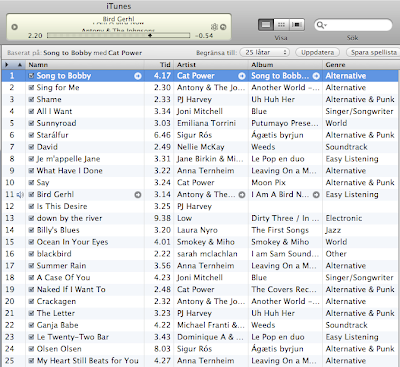This screenshot has width=400, height=367.
Task: Uncheck Olsen Olsen checkbox
Action: [31, 349]
